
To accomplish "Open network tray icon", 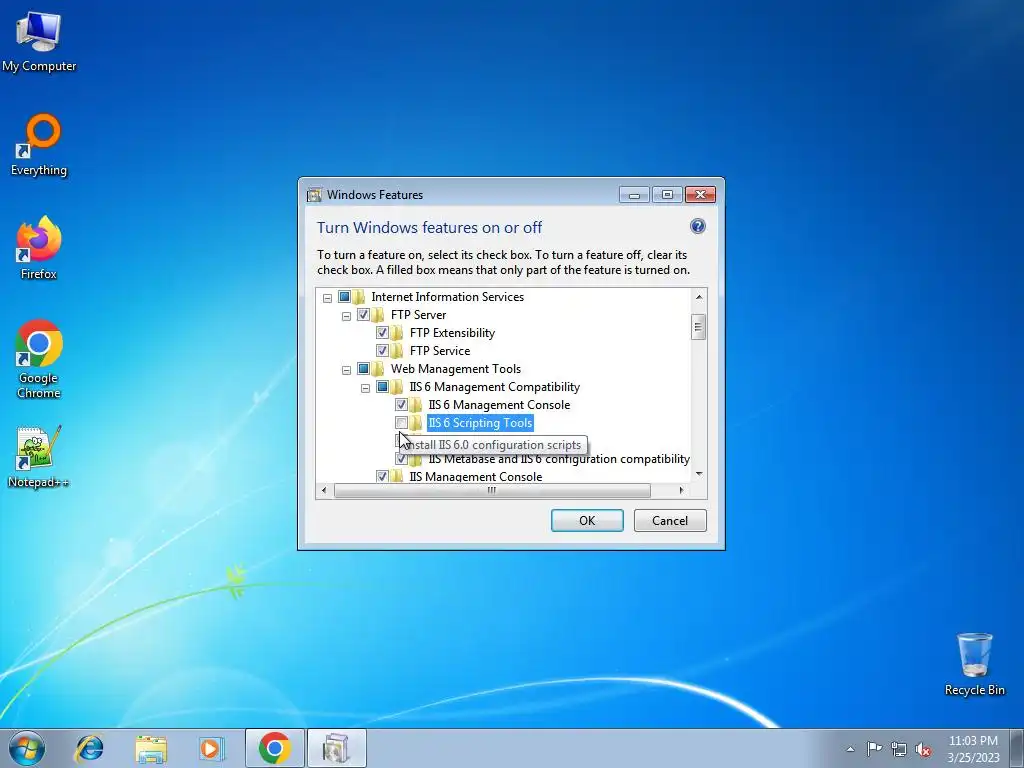I will [899, 749].
